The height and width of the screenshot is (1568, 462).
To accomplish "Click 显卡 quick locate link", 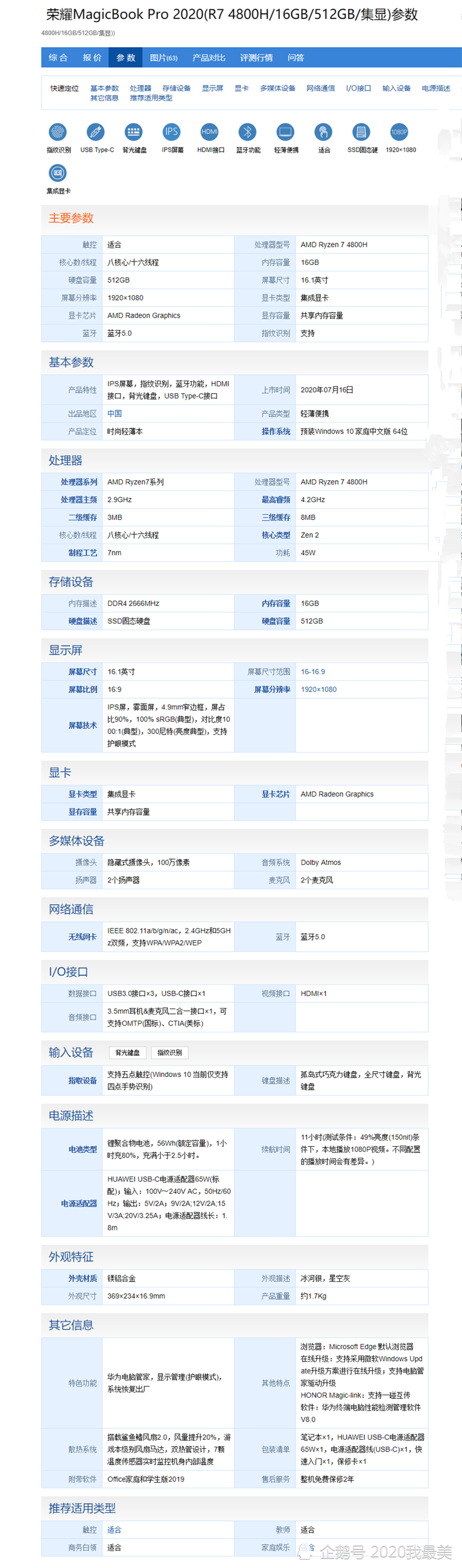I will tap(242, 88).
